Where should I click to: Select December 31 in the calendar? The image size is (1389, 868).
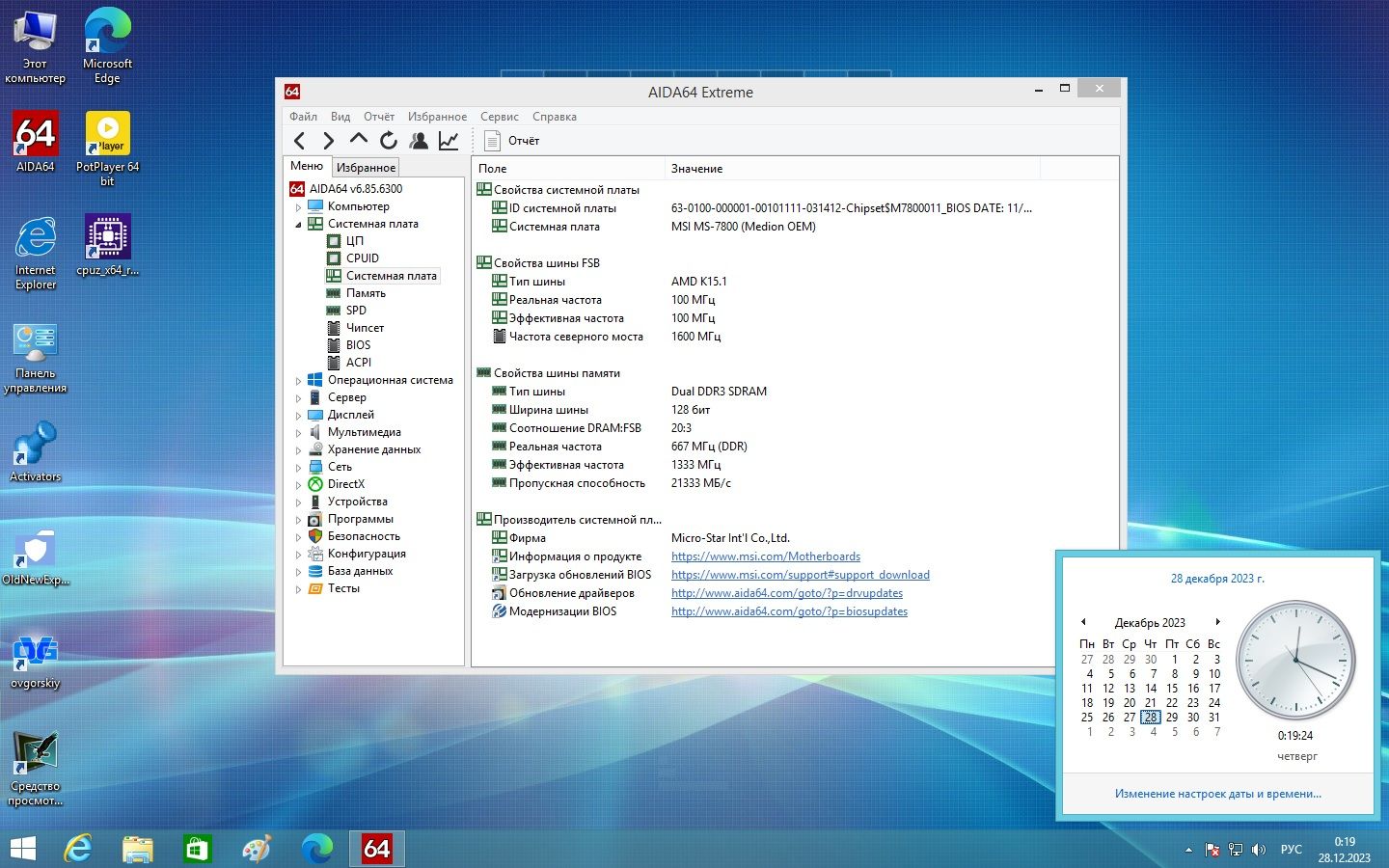(x=1214, y=717)
